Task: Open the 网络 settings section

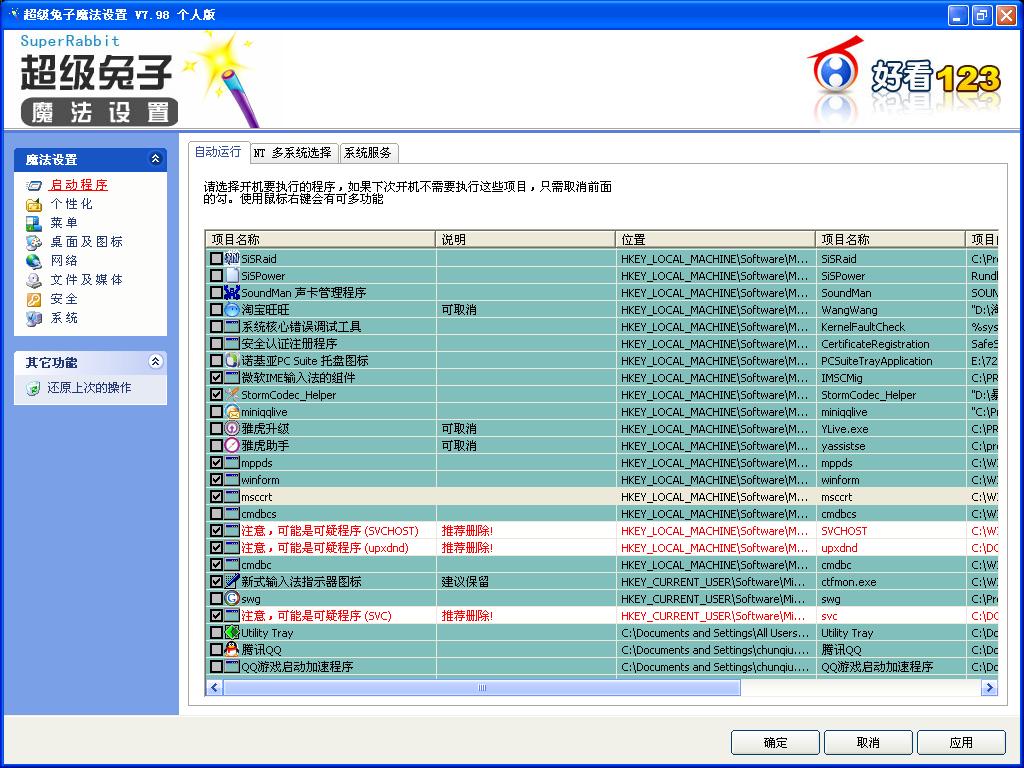Action: (x=65, y=261)
